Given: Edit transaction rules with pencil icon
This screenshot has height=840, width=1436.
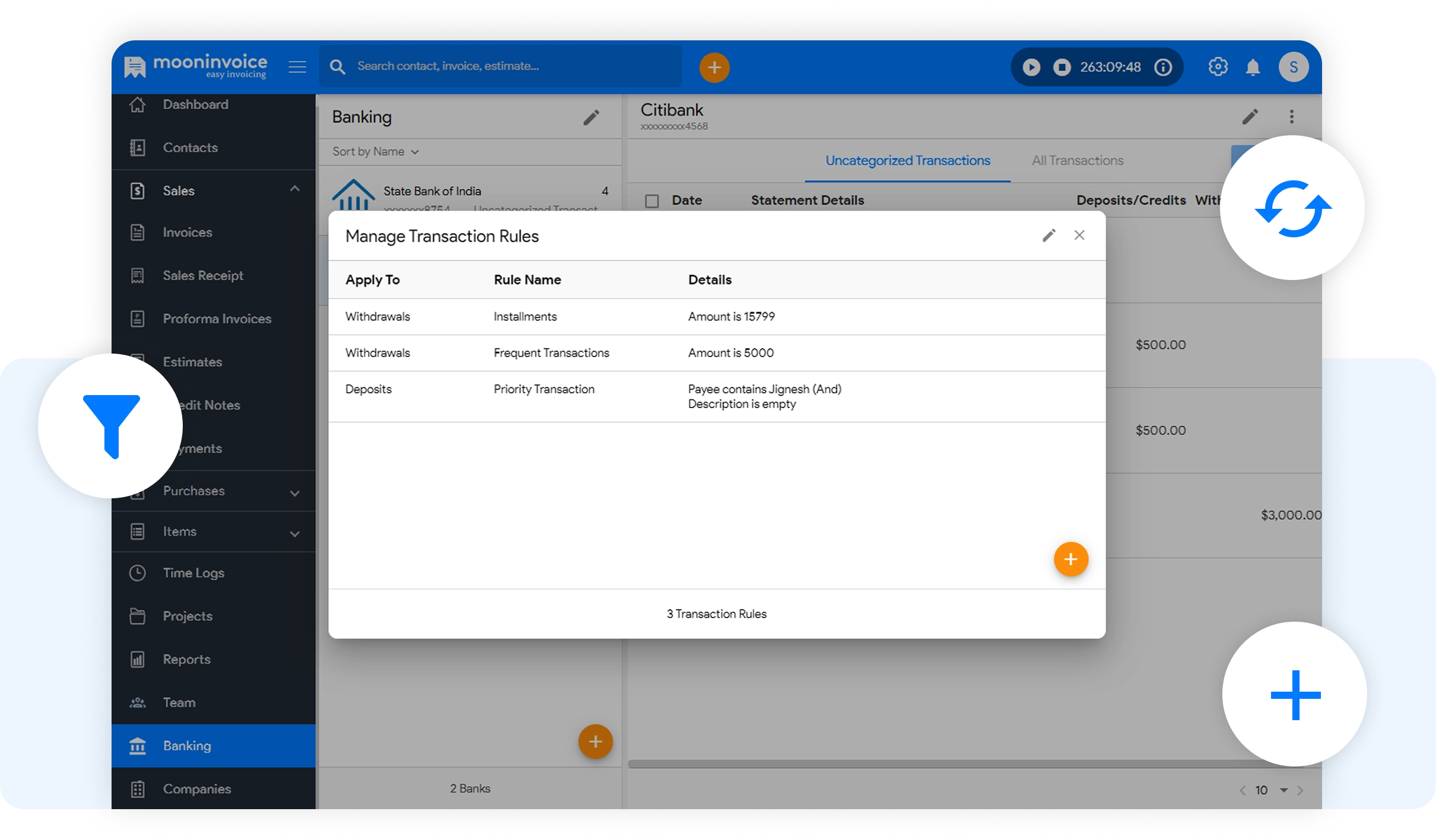Looking at the screenshot, I should (x=1049, y=236).
